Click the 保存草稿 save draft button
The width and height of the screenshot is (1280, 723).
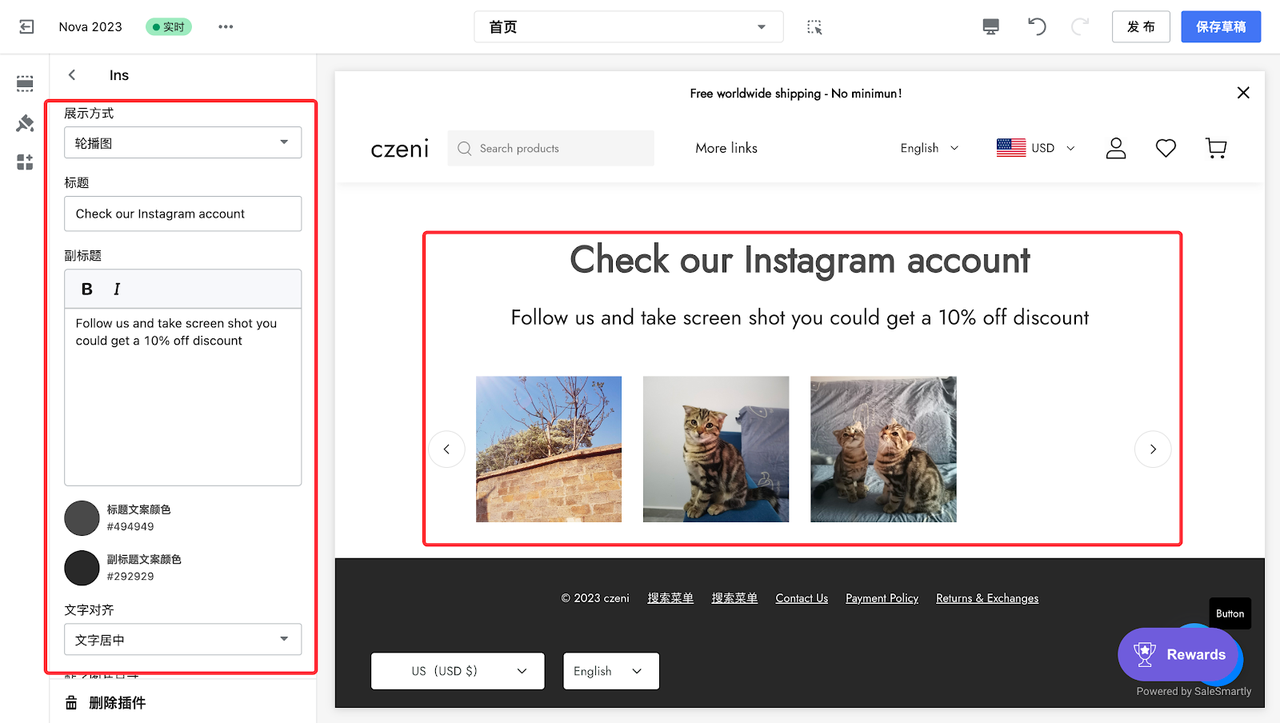(1221, 27)
